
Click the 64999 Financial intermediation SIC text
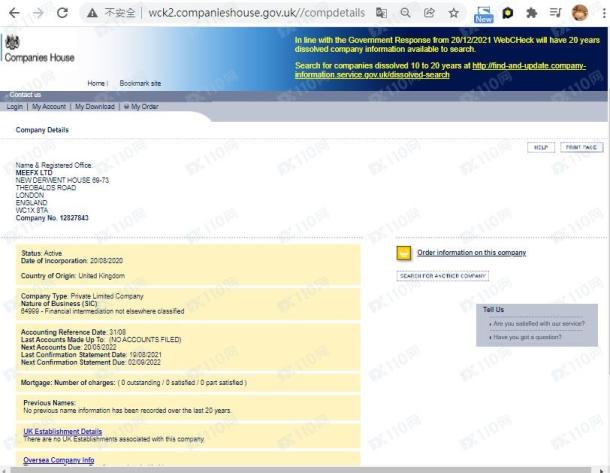pyautogui.click(x=103, y=311)
